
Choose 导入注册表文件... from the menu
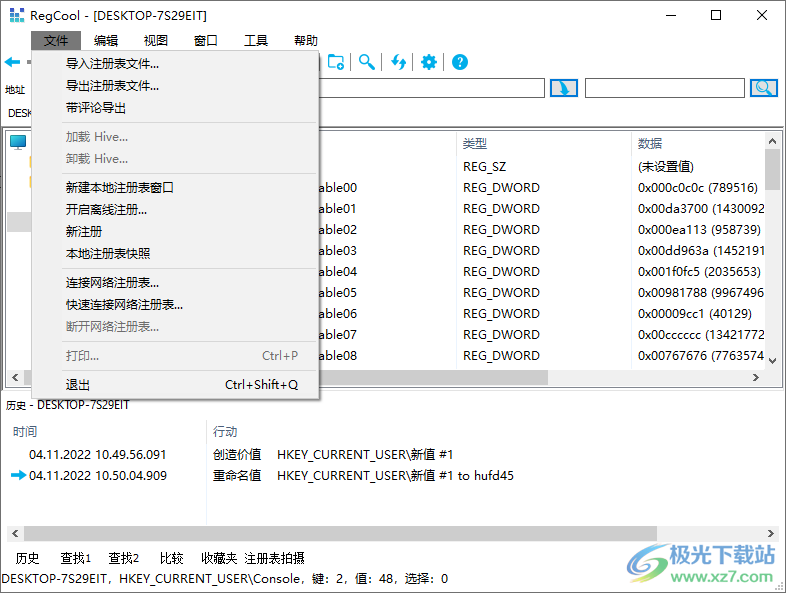tap(175, 64)
